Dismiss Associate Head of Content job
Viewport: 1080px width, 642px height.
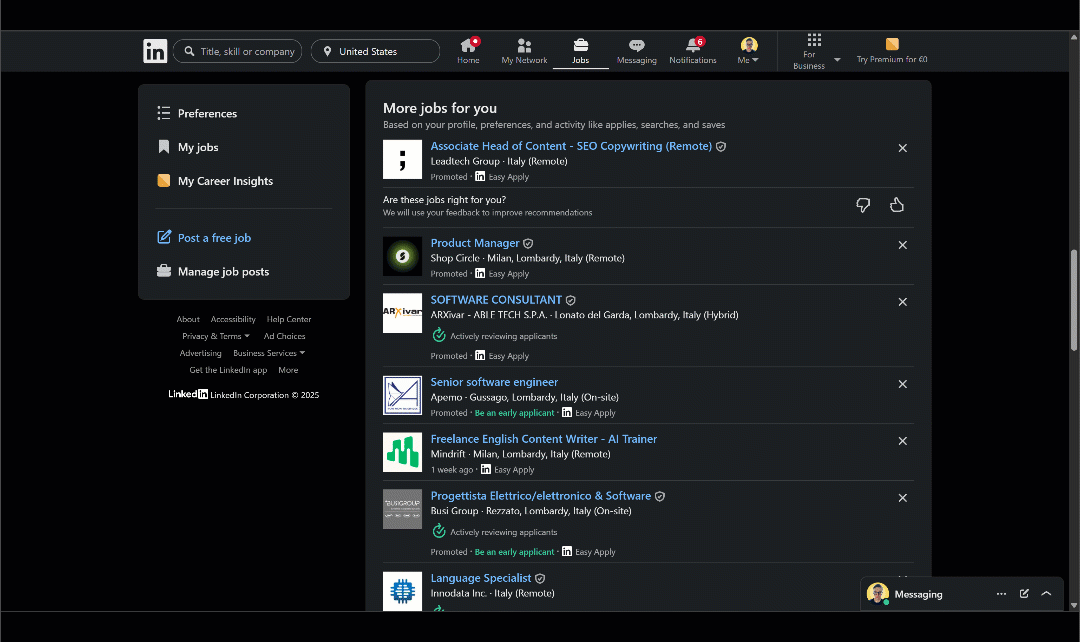(x=902, y=148)
